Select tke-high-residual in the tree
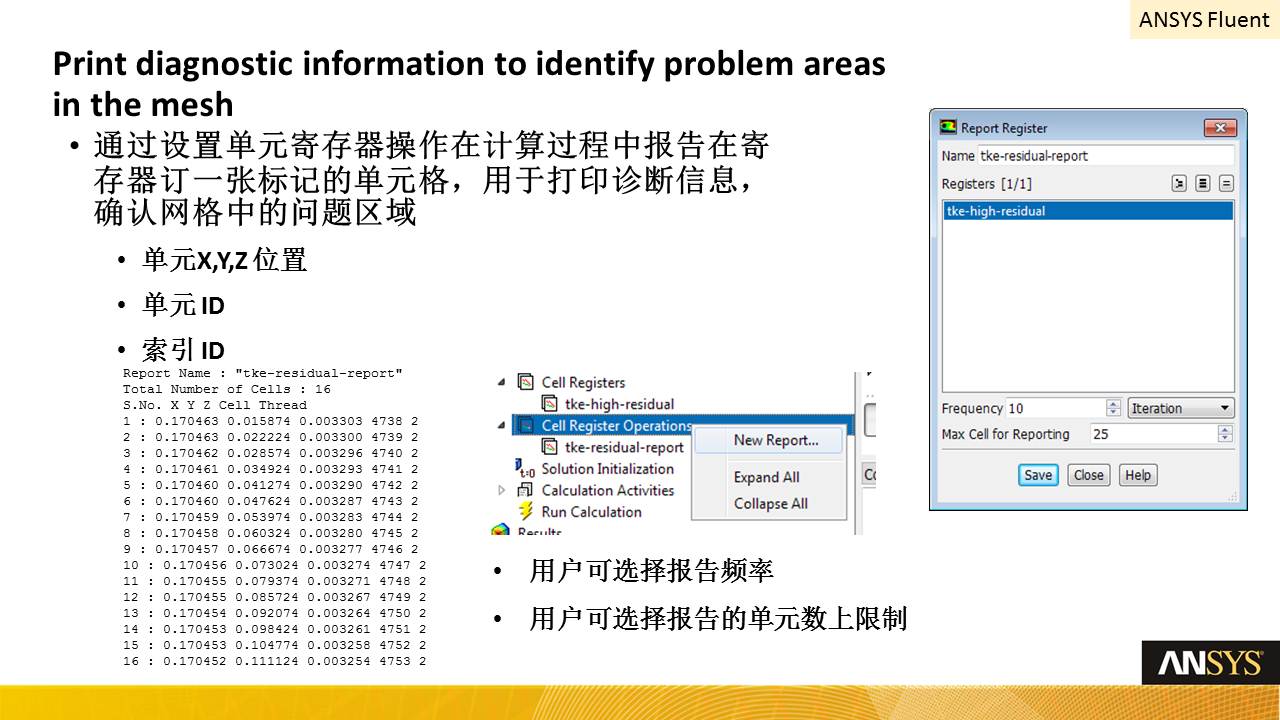Screen dimensions: 1280x720 pyautogui.click(x=620, y=404)
